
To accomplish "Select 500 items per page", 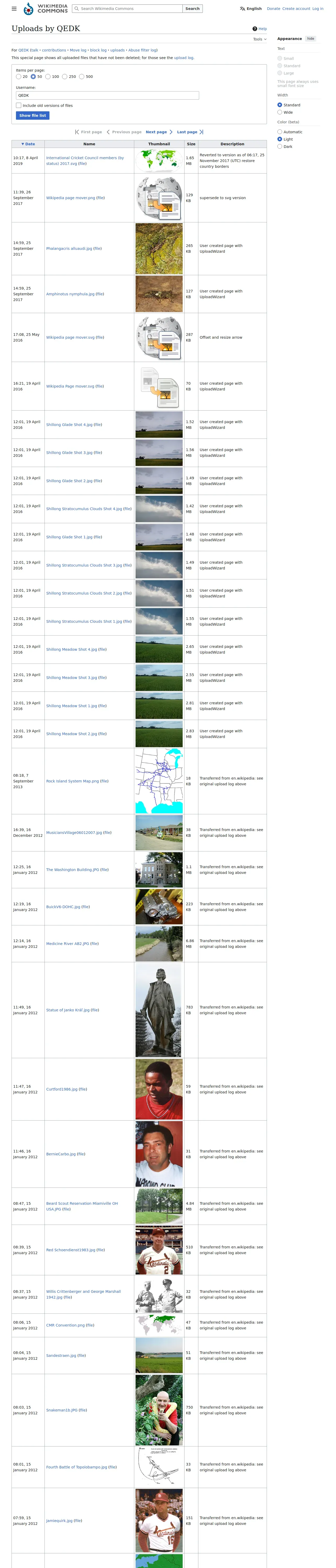I will pyautogui.click(x=82, y=77).
